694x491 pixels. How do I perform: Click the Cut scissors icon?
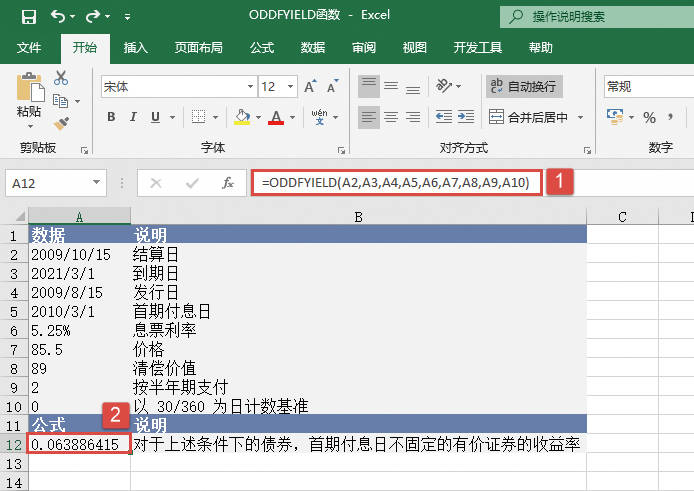62,78
